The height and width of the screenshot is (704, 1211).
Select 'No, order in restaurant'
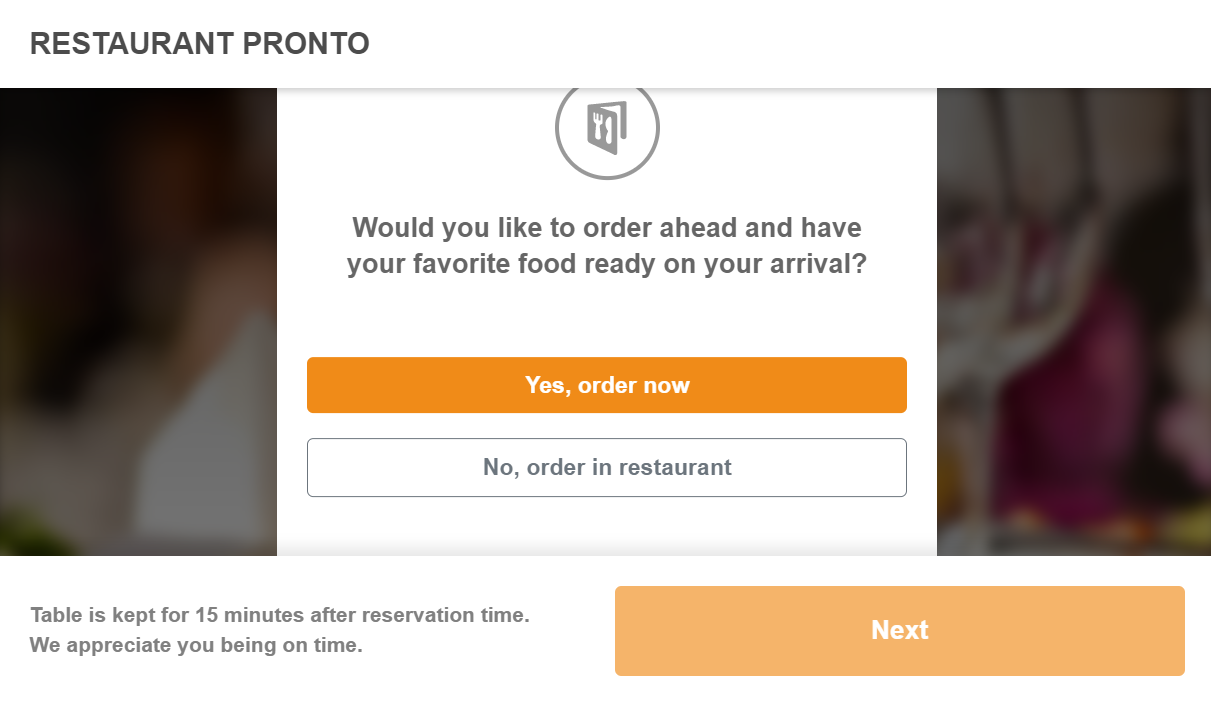click(x=607, y=467)
